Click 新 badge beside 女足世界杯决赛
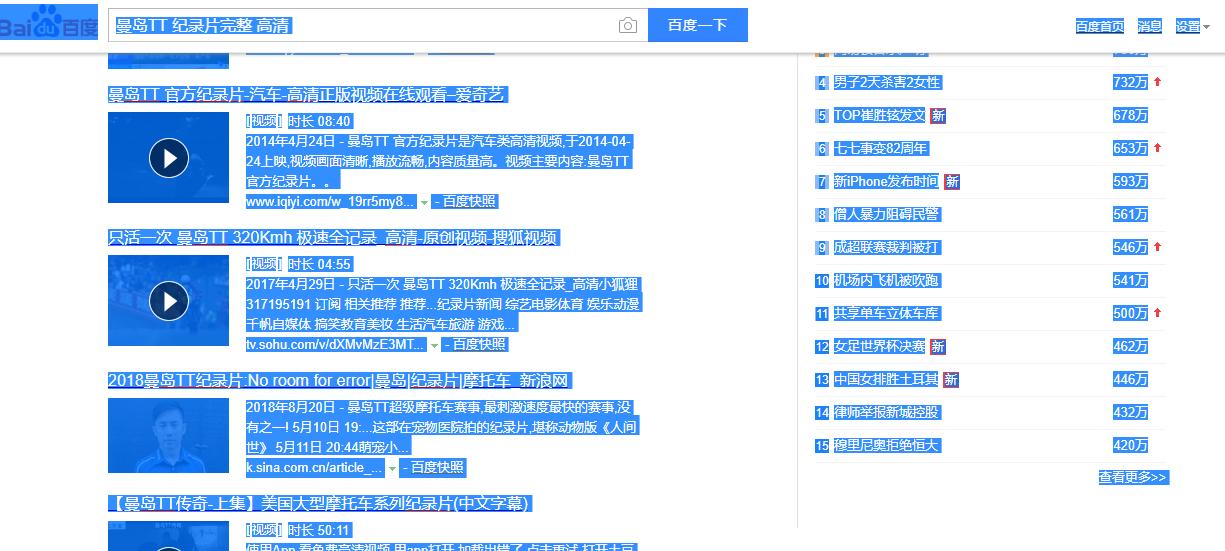 (x=938, y=347)
